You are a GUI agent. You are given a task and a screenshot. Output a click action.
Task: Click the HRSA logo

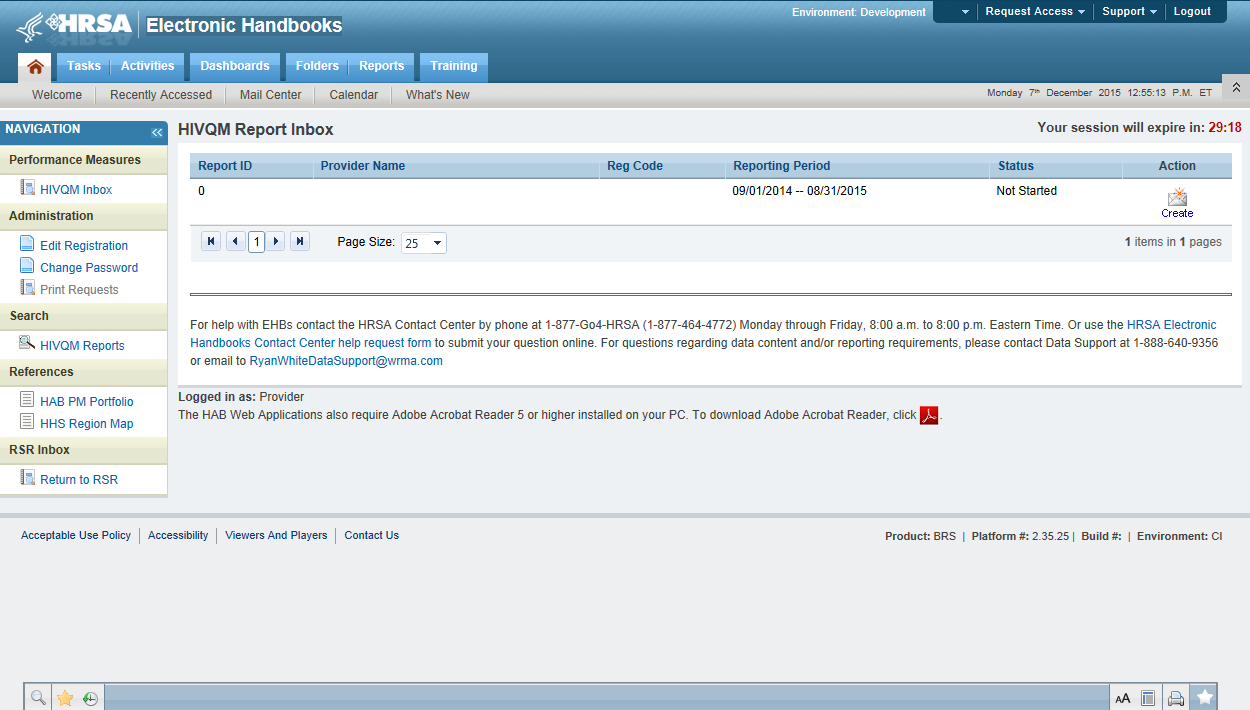pyautogui.click(x=74, y=26)
